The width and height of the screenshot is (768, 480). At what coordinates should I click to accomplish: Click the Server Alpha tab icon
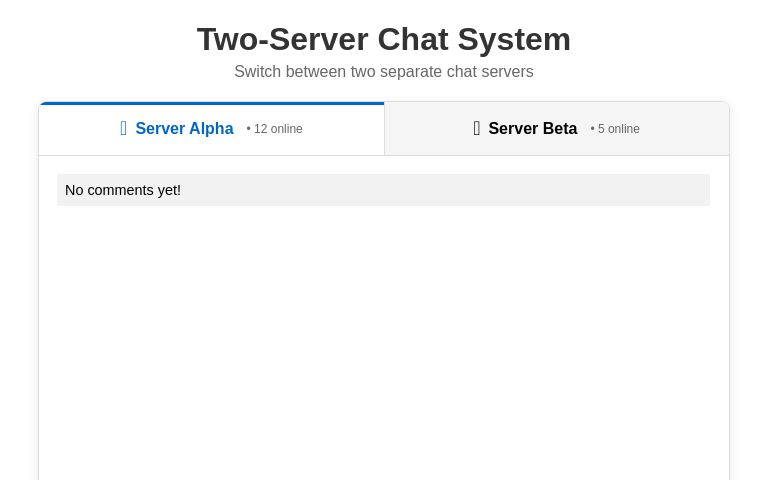tap(124, 129)
